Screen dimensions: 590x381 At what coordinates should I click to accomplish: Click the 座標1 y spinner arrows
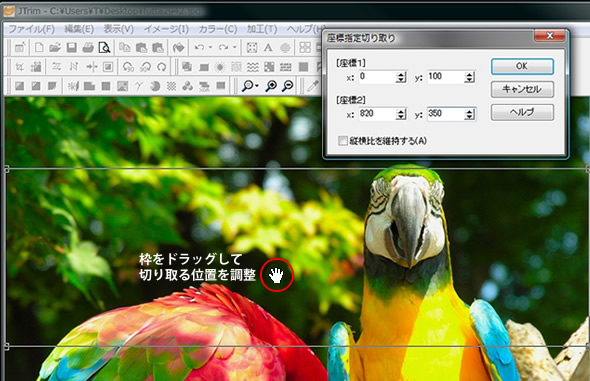[470, 77]
